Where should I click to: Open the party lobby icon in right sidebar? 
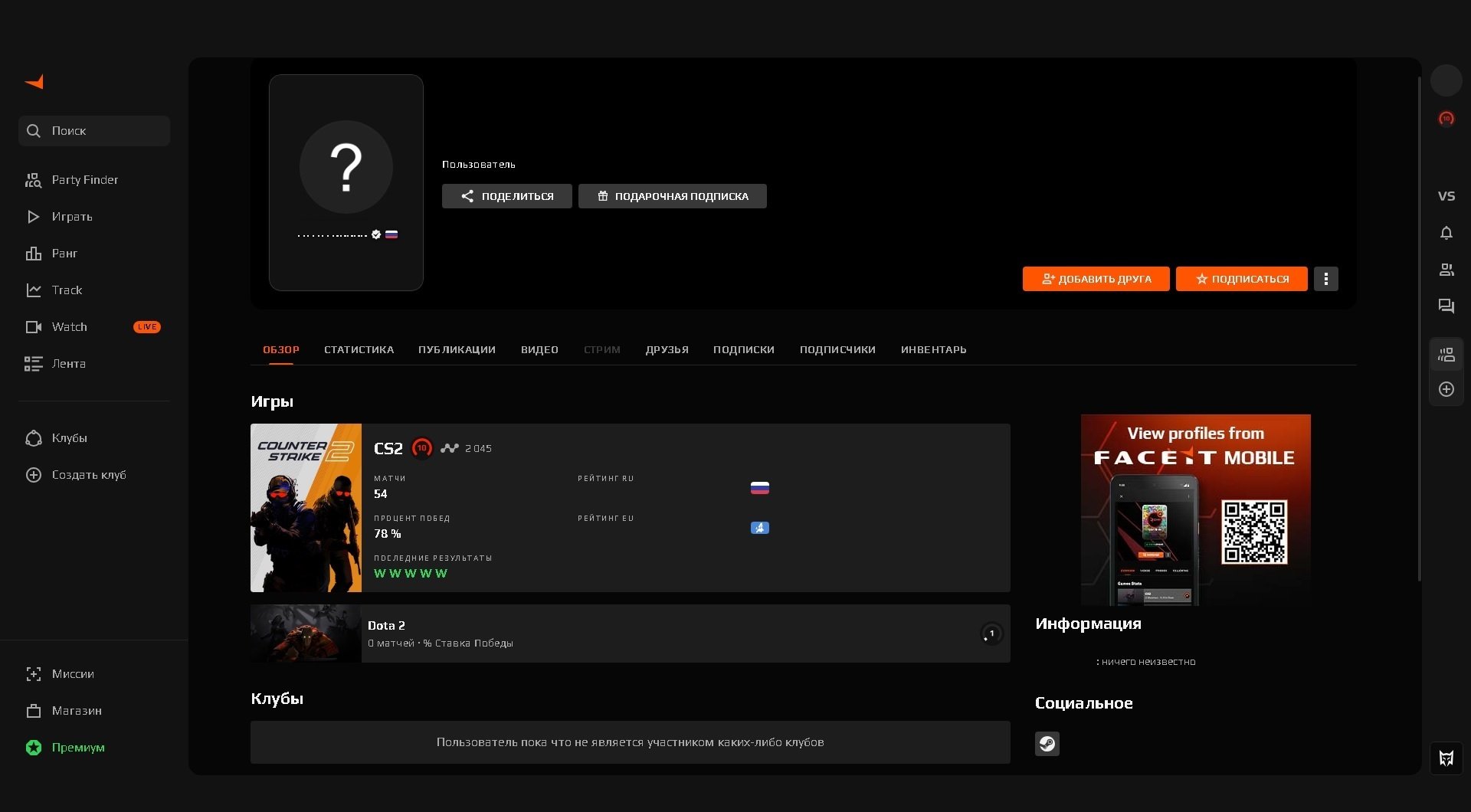1446,355
